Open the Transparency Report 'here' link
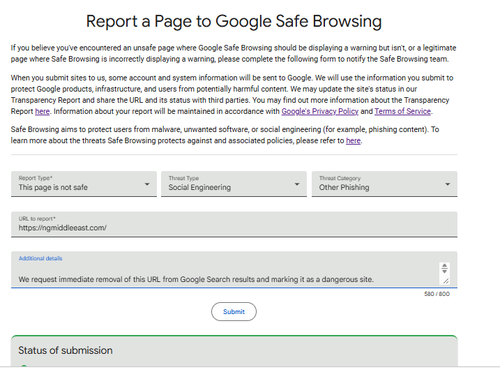This screenshot has width=500, height=368. [x=42, y=111]
